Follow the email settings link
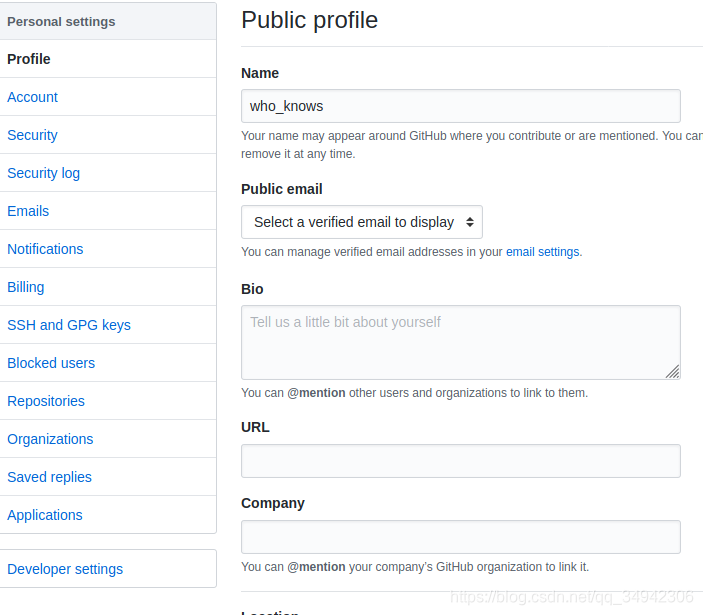 [542, 252]
